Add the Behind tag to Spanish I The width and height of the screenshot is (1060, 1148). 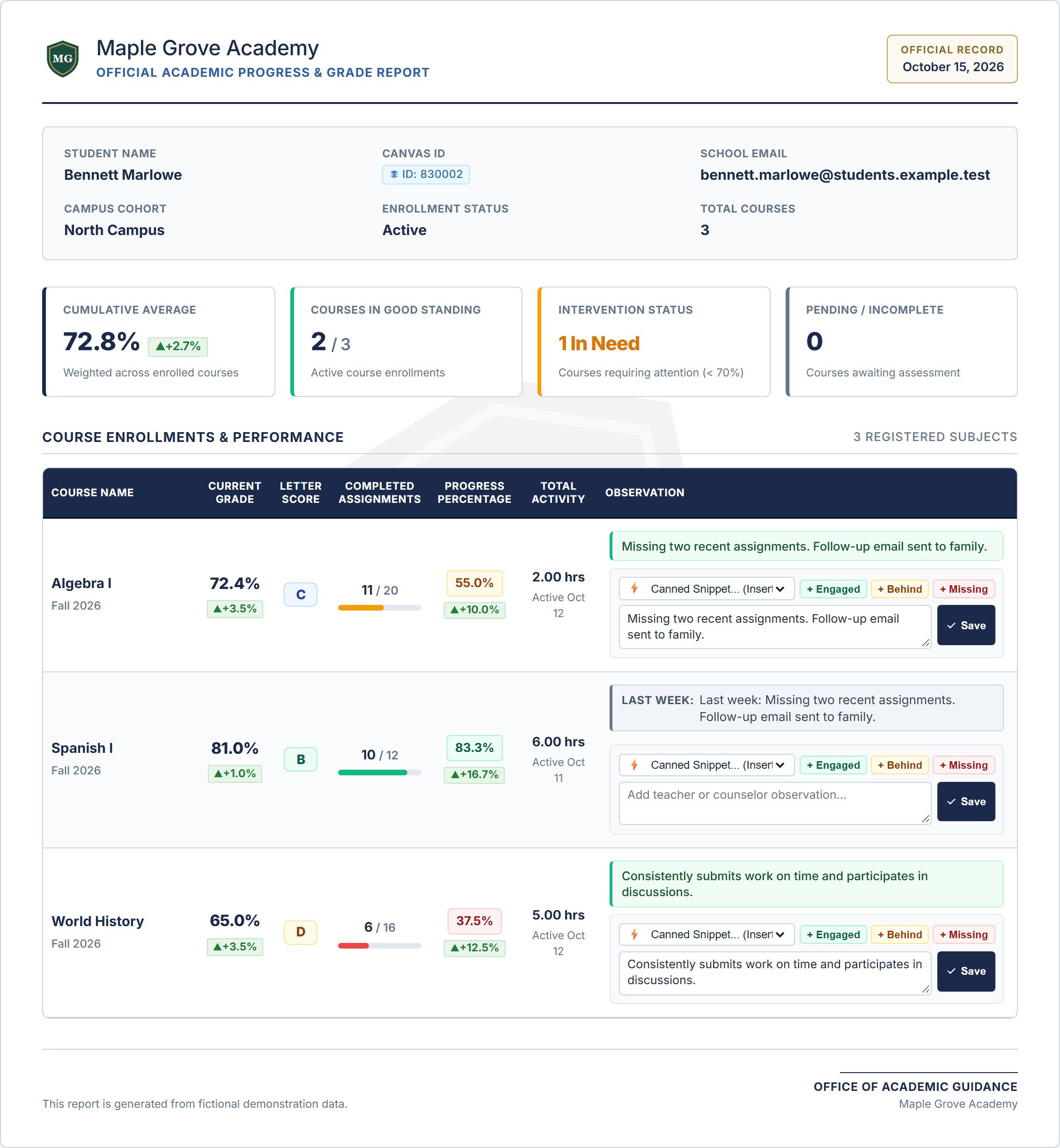click(899, 765)
